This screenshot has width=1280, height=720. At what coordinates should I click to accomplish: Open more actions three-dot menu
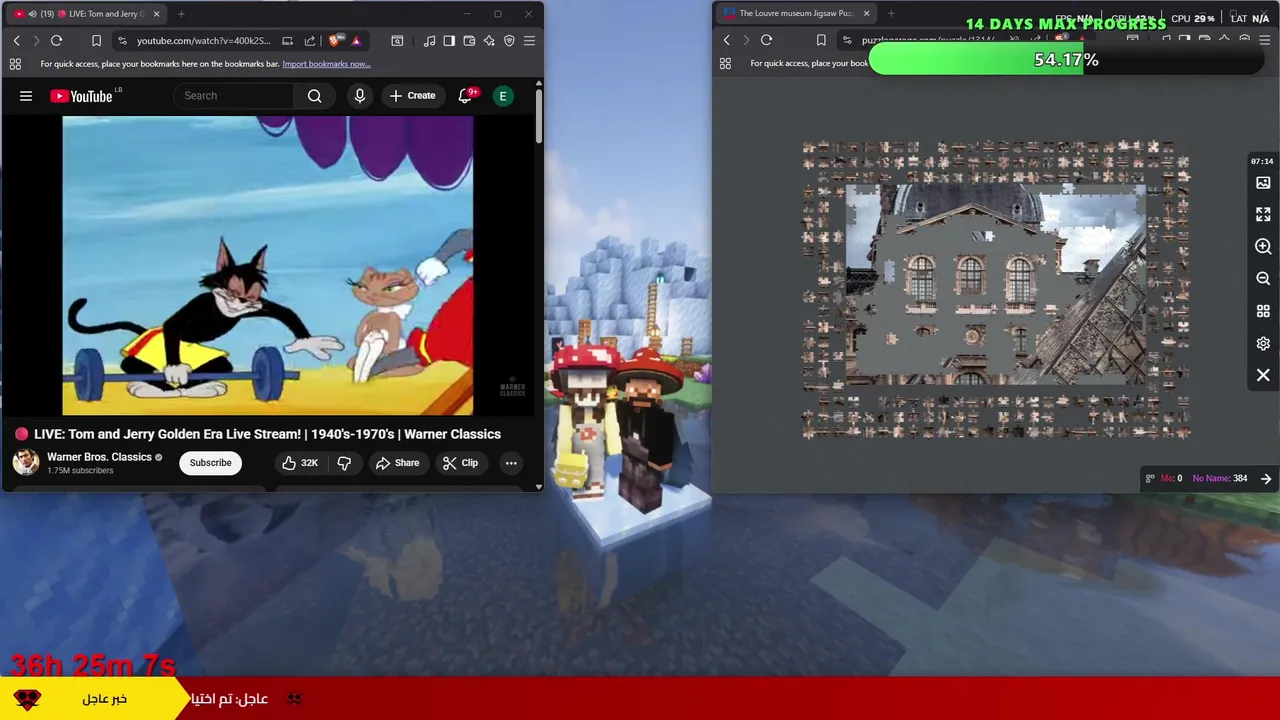coord(511,463)
